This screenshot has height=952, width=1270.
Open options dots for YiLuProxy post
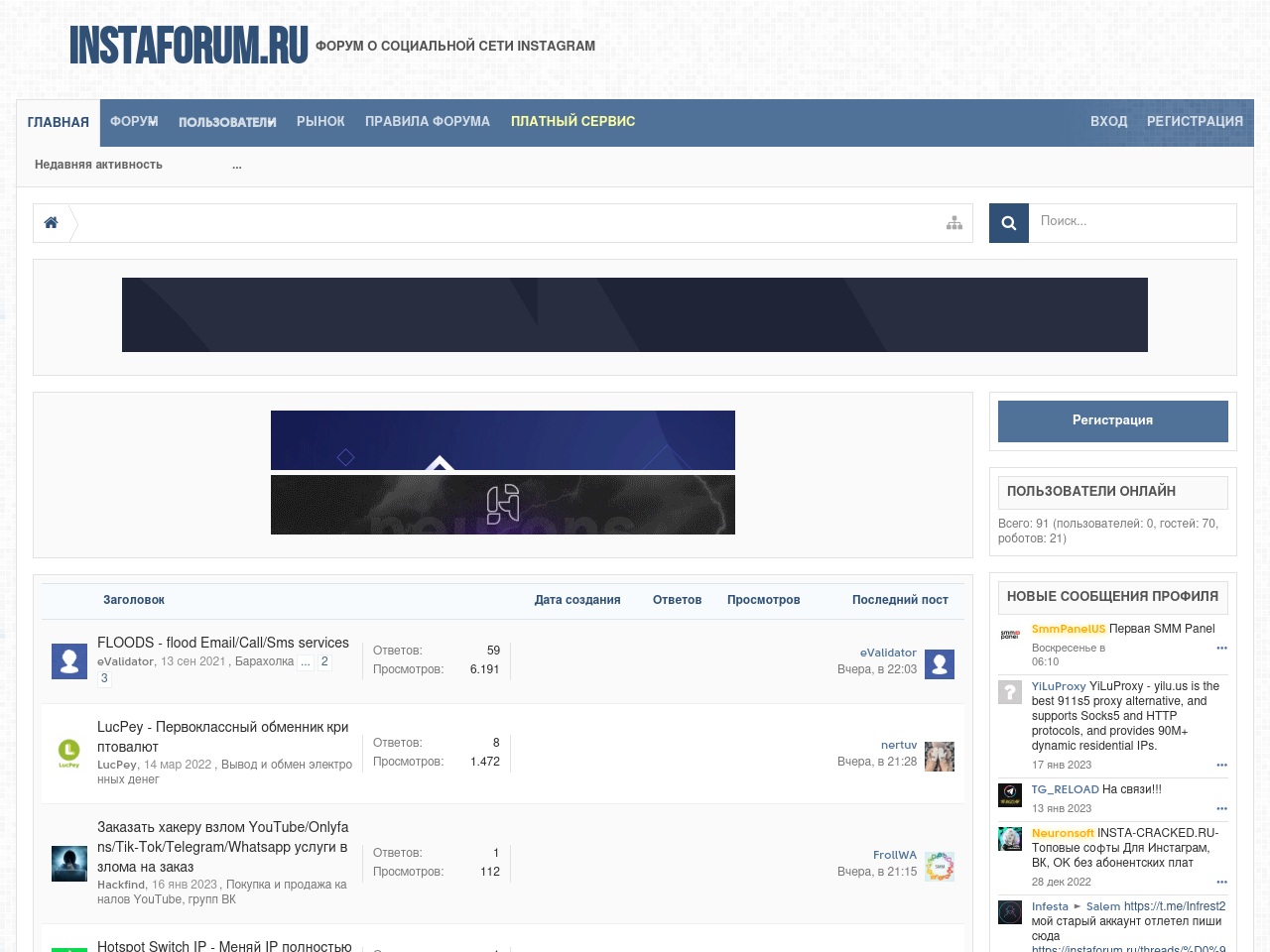click(1221, 765)
